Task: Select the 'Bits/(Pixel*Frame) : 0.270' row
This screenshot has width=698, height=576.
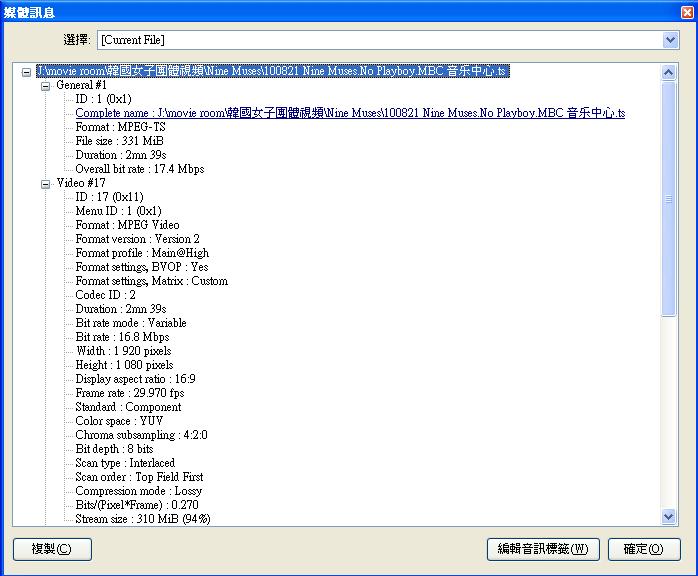Action: point(137,505)
